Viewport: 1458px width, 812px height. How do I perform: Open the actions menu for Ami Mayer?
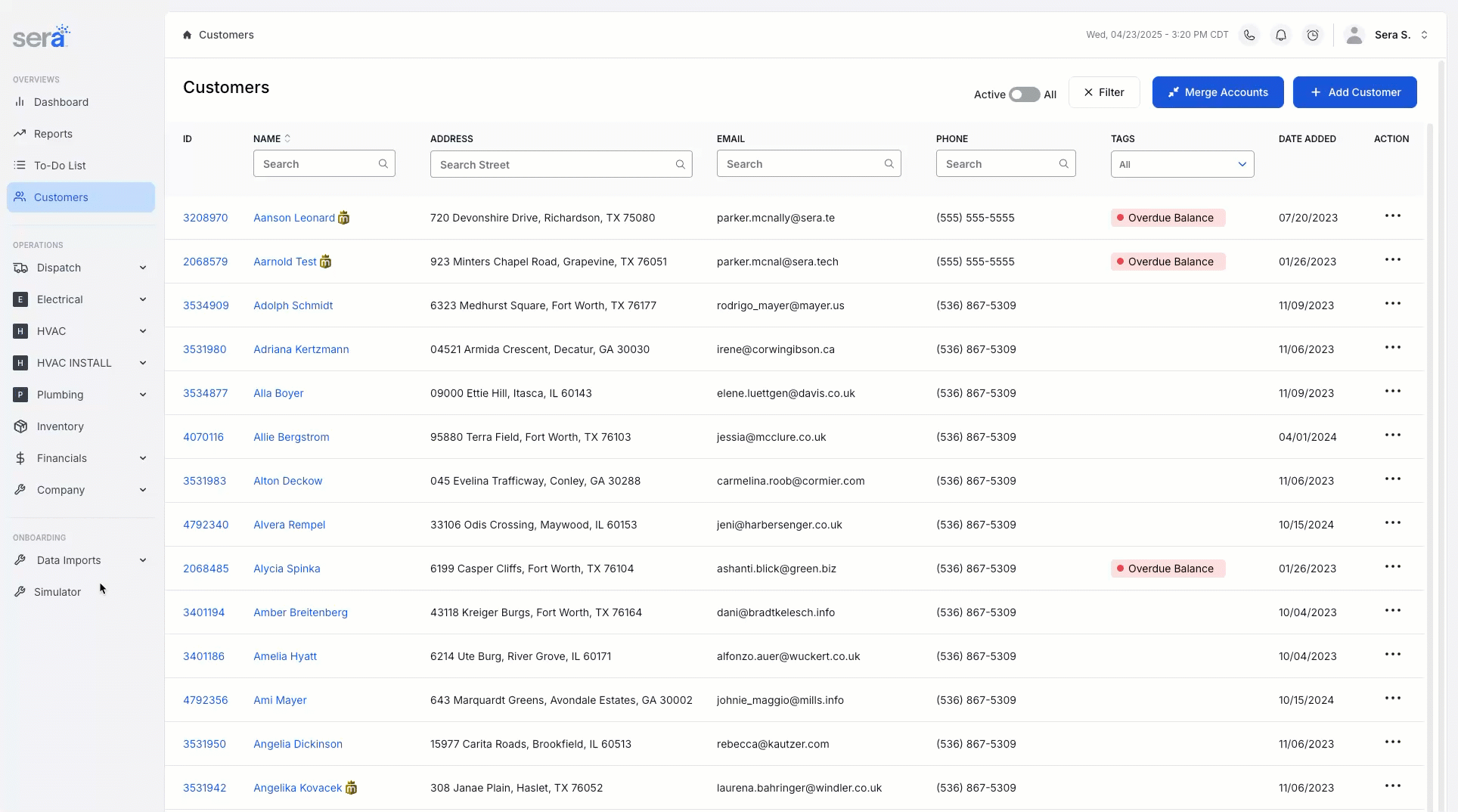1393,699
